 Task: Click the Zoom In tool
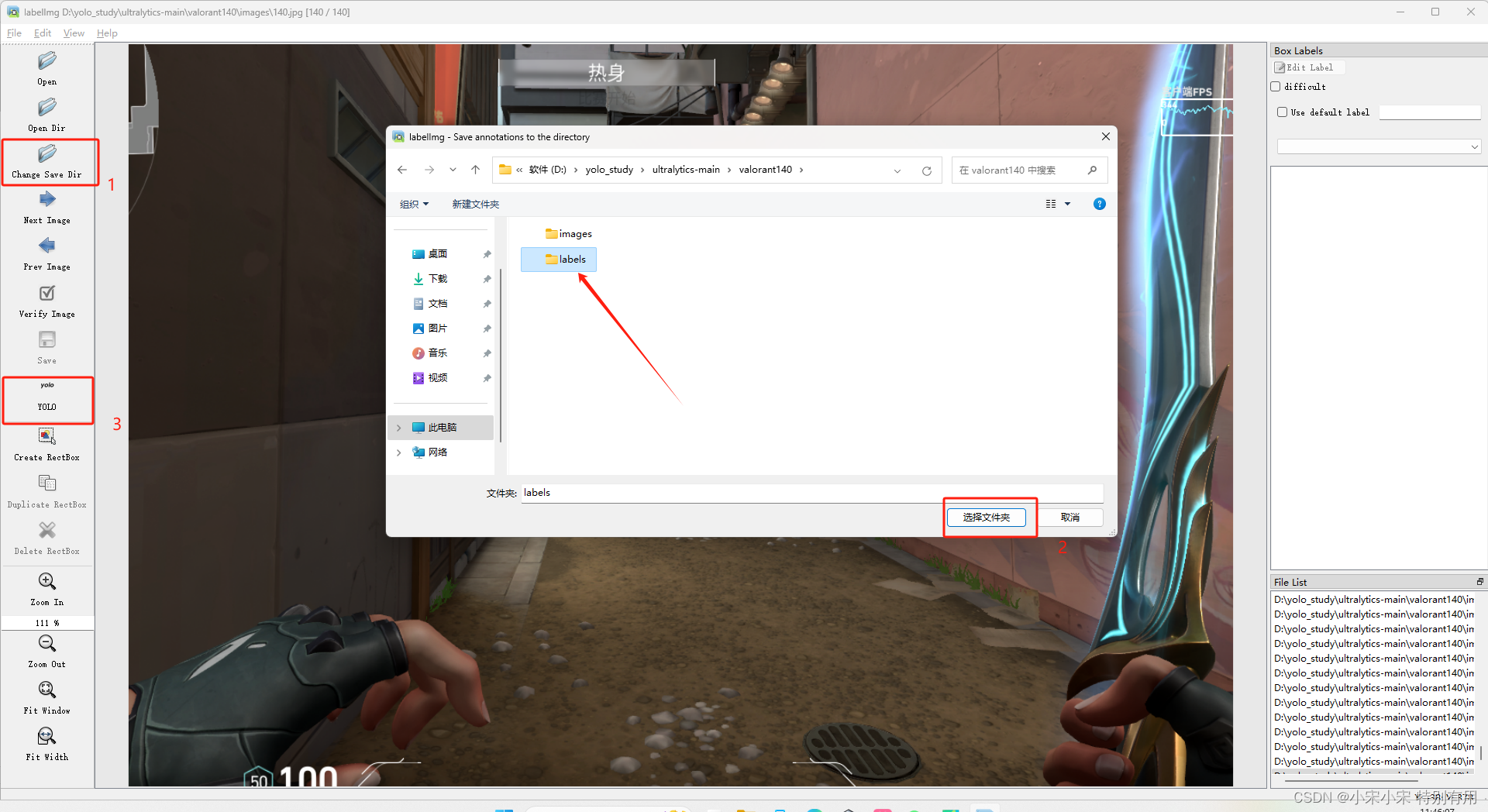47,589
